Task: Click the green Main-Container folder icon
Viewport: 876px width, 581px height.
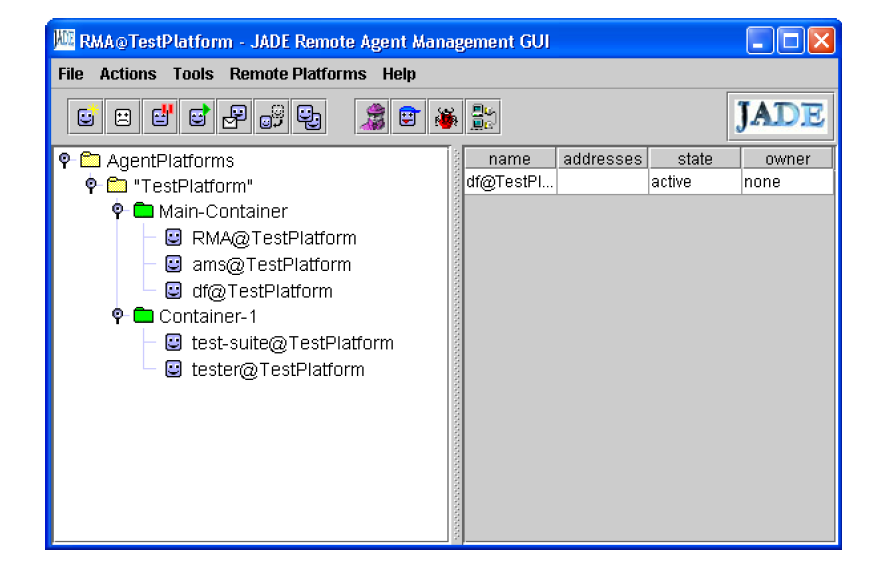Action: pyautogui.click(x=144, y=211)
